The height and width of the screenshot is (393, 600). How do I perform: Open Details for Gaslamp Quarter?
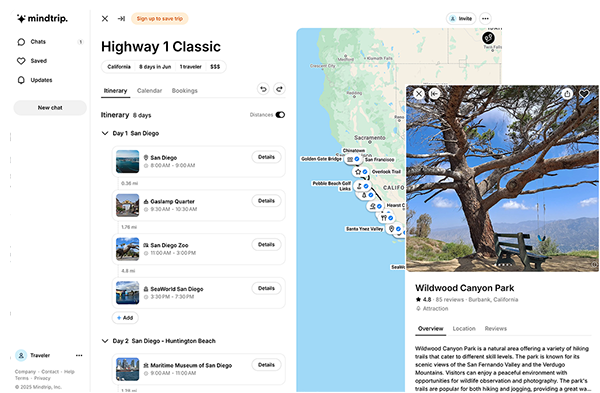[266, 201]
